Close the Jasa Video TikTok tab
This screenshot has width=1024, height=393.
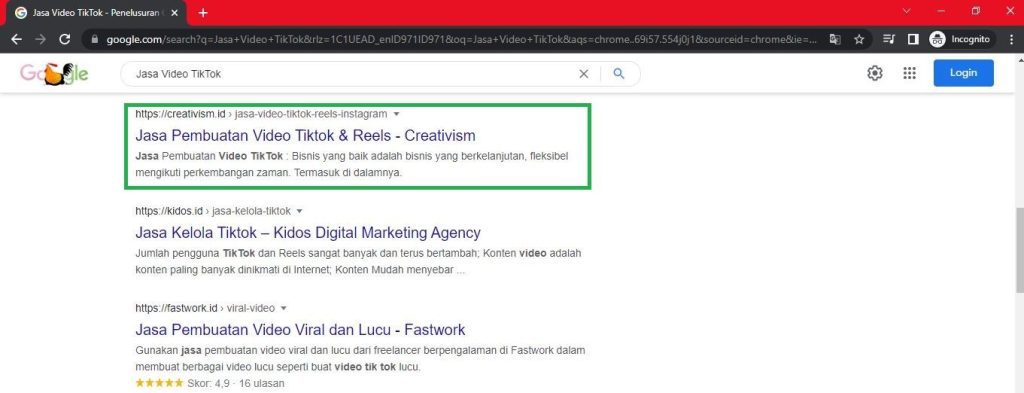point(175,12)
